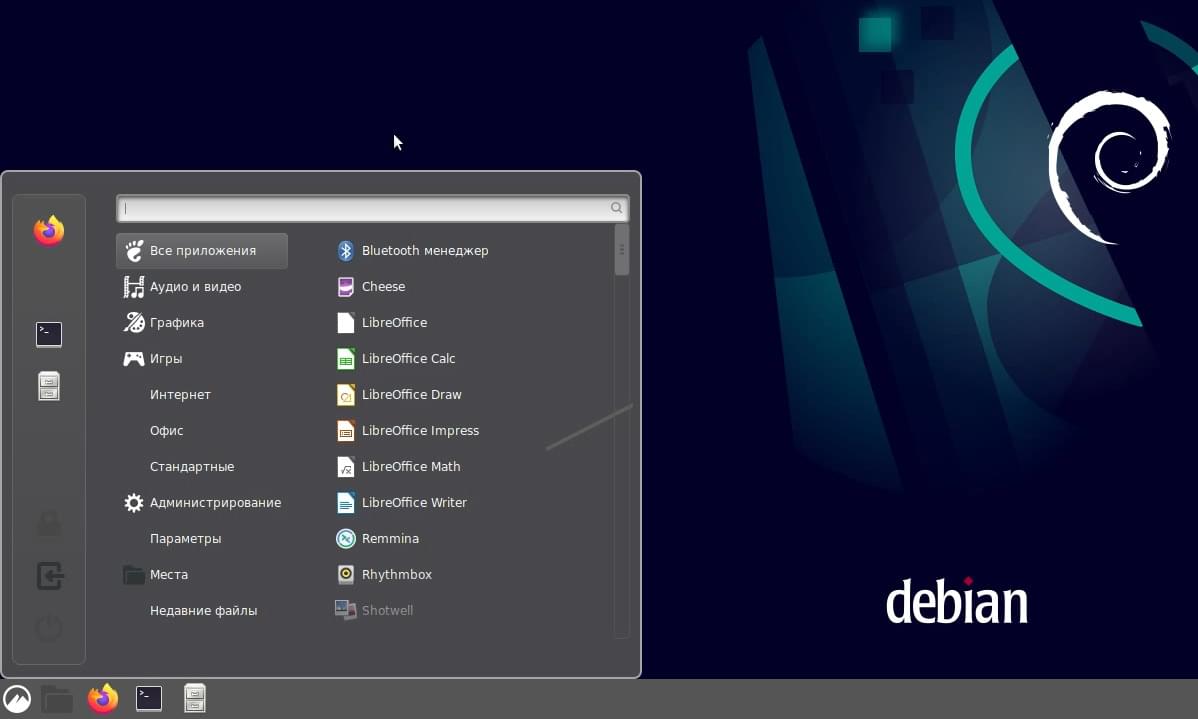Select the Интернет category
Screen dimensions: 1198x719
tap(202, 394)
